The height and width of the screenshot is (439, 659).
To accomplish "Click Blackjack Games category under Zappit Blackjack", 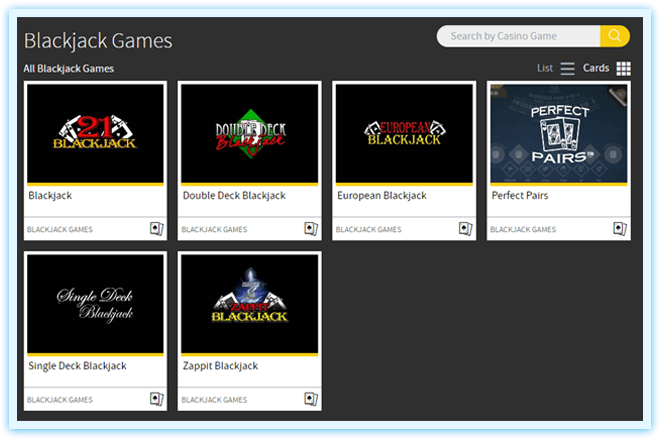I will (214, 400).
